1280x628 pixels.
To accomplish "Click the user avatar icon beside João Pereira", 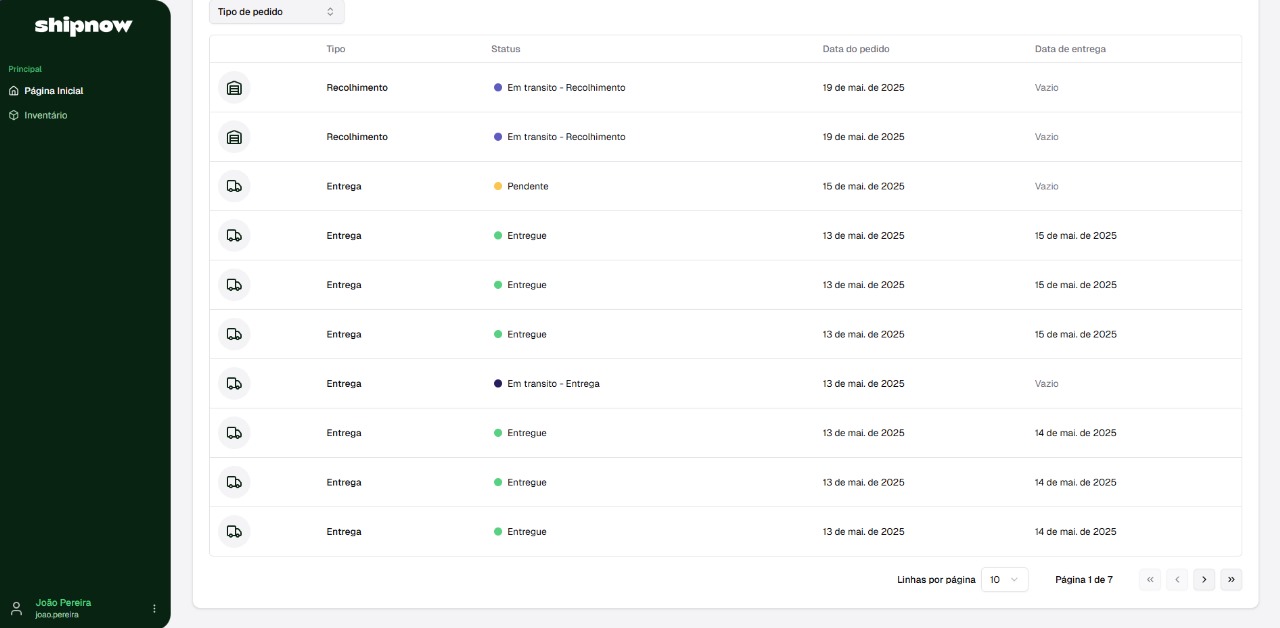I will coord(16,608).
